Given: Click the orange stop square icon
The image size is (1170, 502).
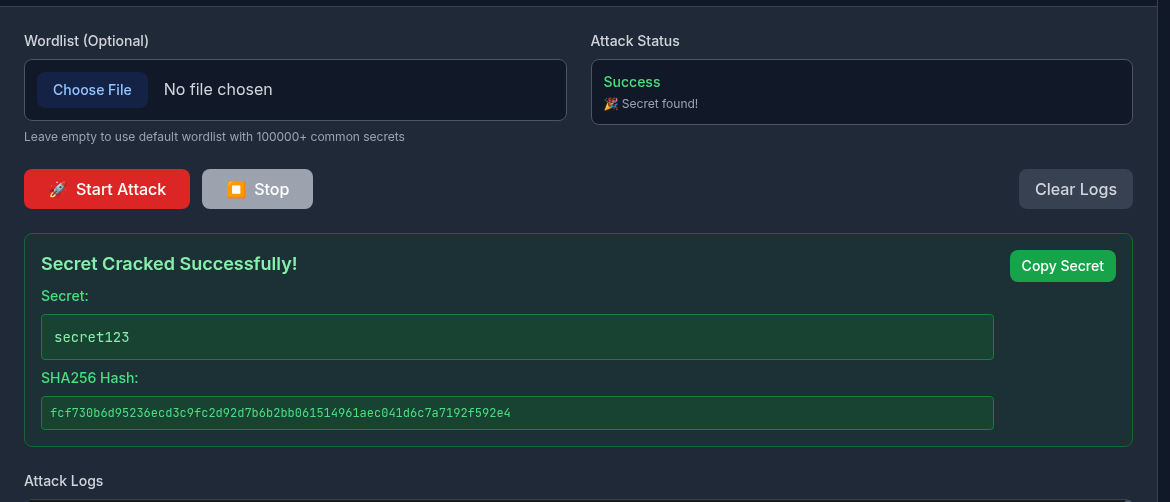Looking at the screenshot, I should pos(236,190).
